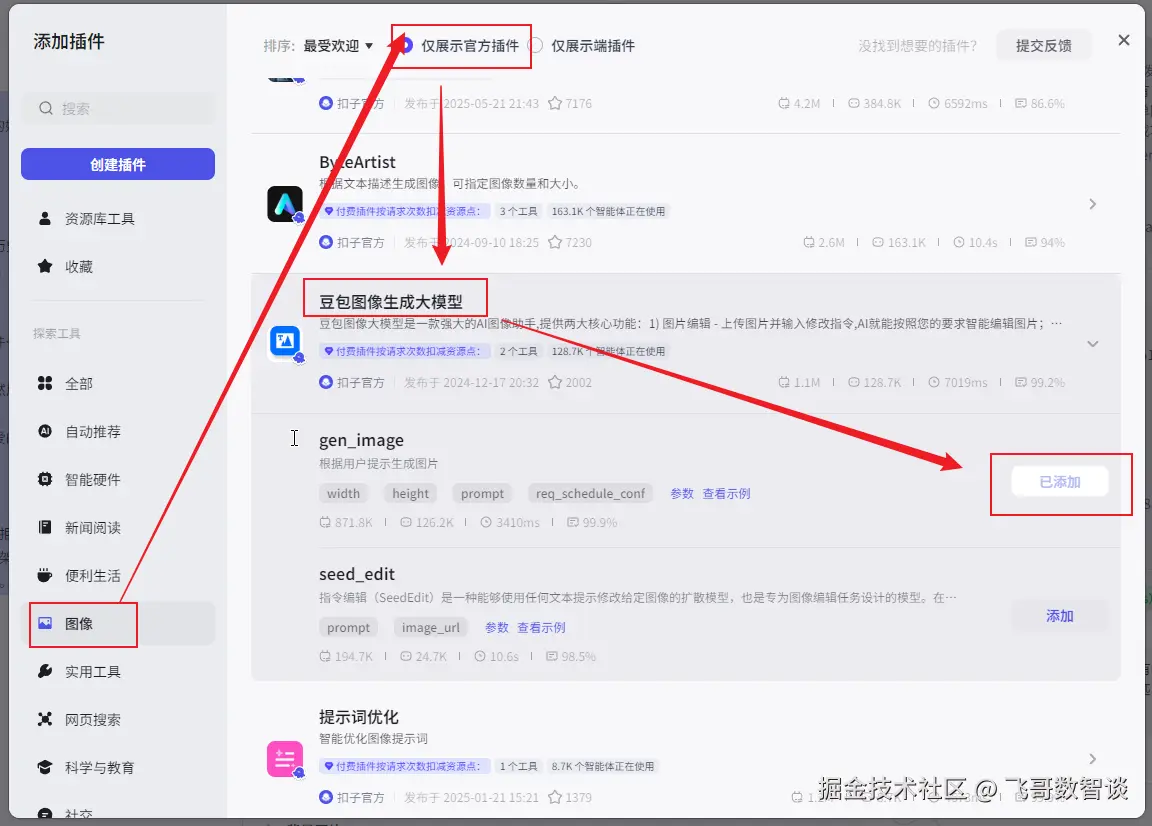
Task: Click the image_url parameter tag
Action: (431, 628)
